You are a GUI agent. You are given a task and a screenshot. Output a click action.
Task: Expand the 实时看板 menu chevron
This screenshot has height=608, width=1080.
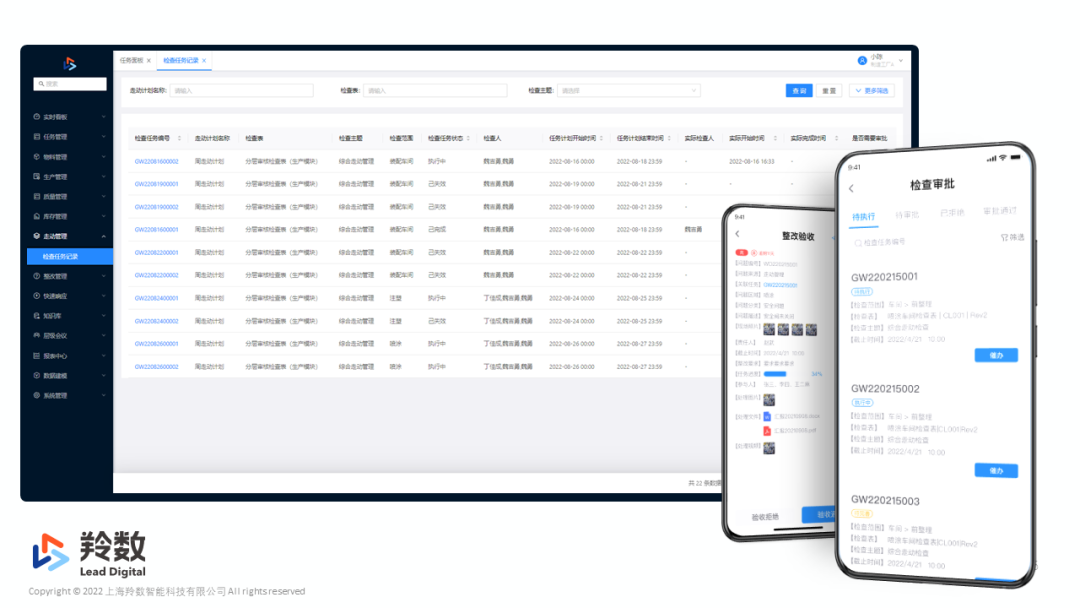pyautogui.click(x=103, y=116)
